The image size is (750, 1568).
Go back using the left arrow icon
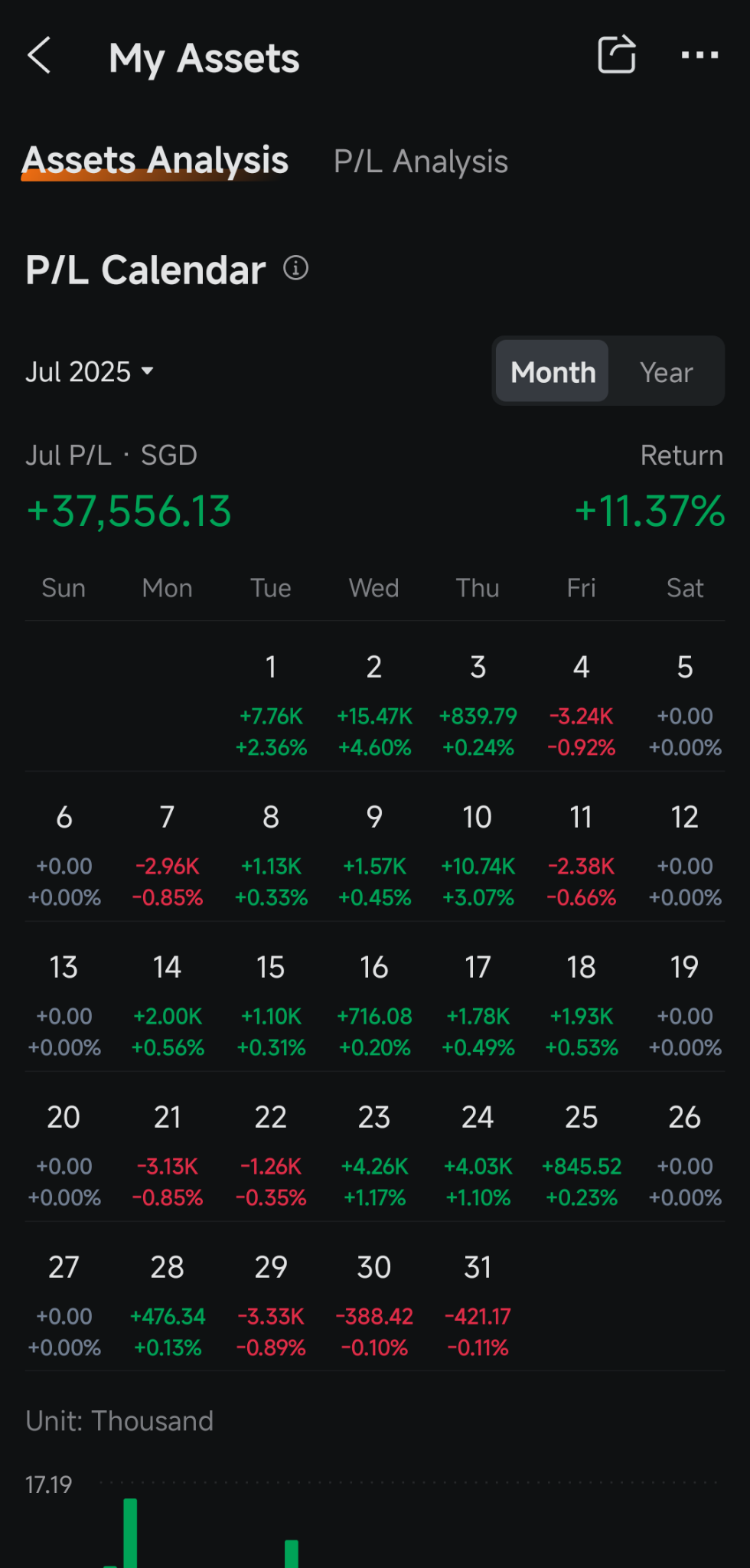pos(39,56)
